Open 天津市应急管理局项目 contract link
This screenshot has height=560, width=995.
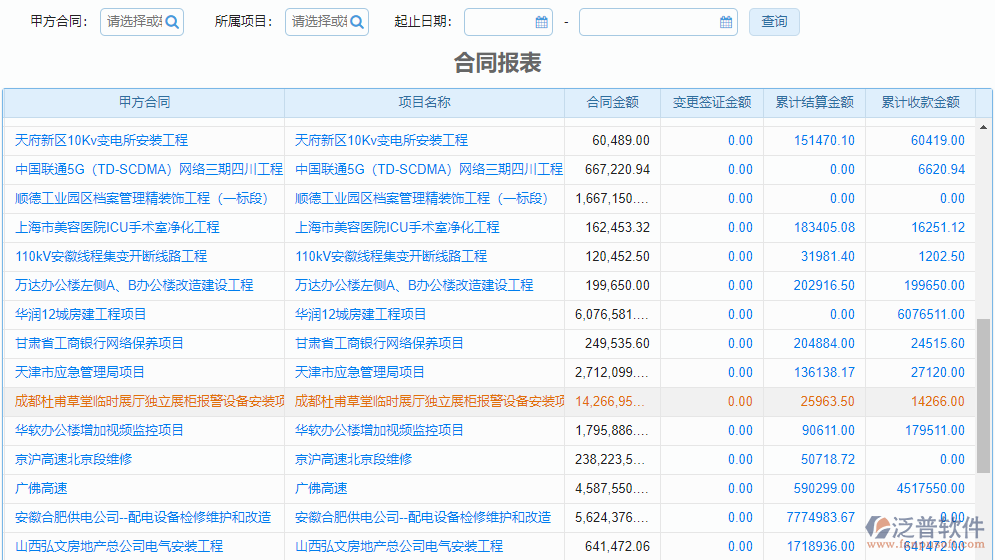coord(80,373)
